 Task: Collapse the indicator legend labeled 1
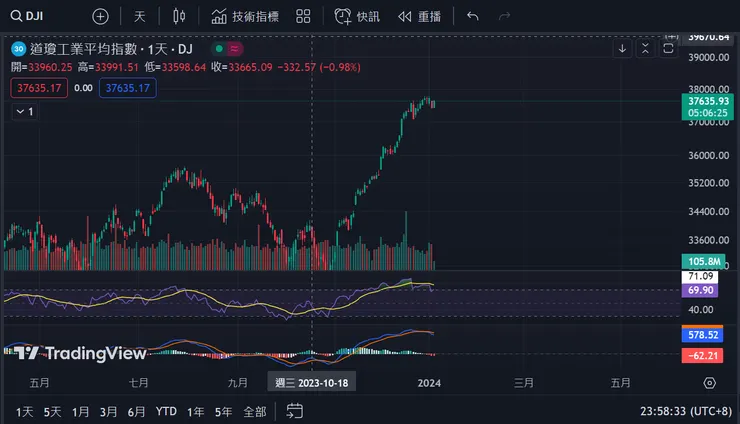tap(25, 111)
